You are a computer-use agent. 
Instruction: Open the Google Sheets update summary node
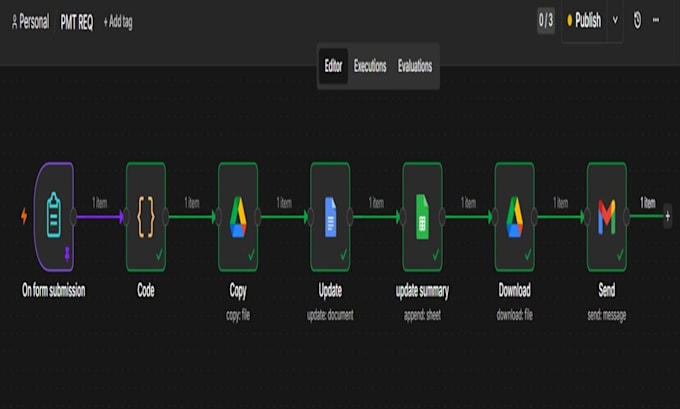[422, 217]
